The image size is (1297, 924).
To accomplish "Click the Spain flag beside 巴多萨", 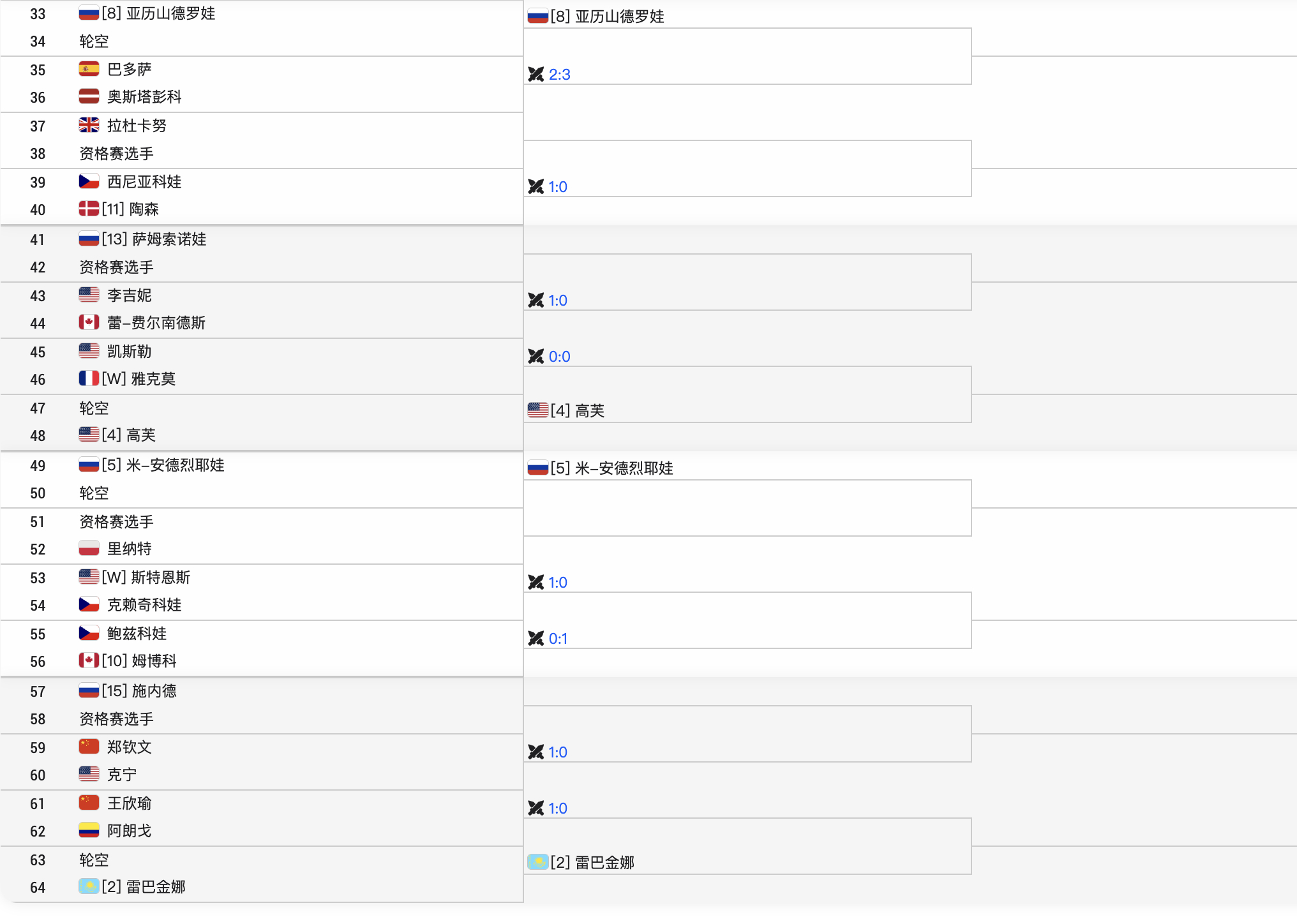I will [x=89, y=69].
